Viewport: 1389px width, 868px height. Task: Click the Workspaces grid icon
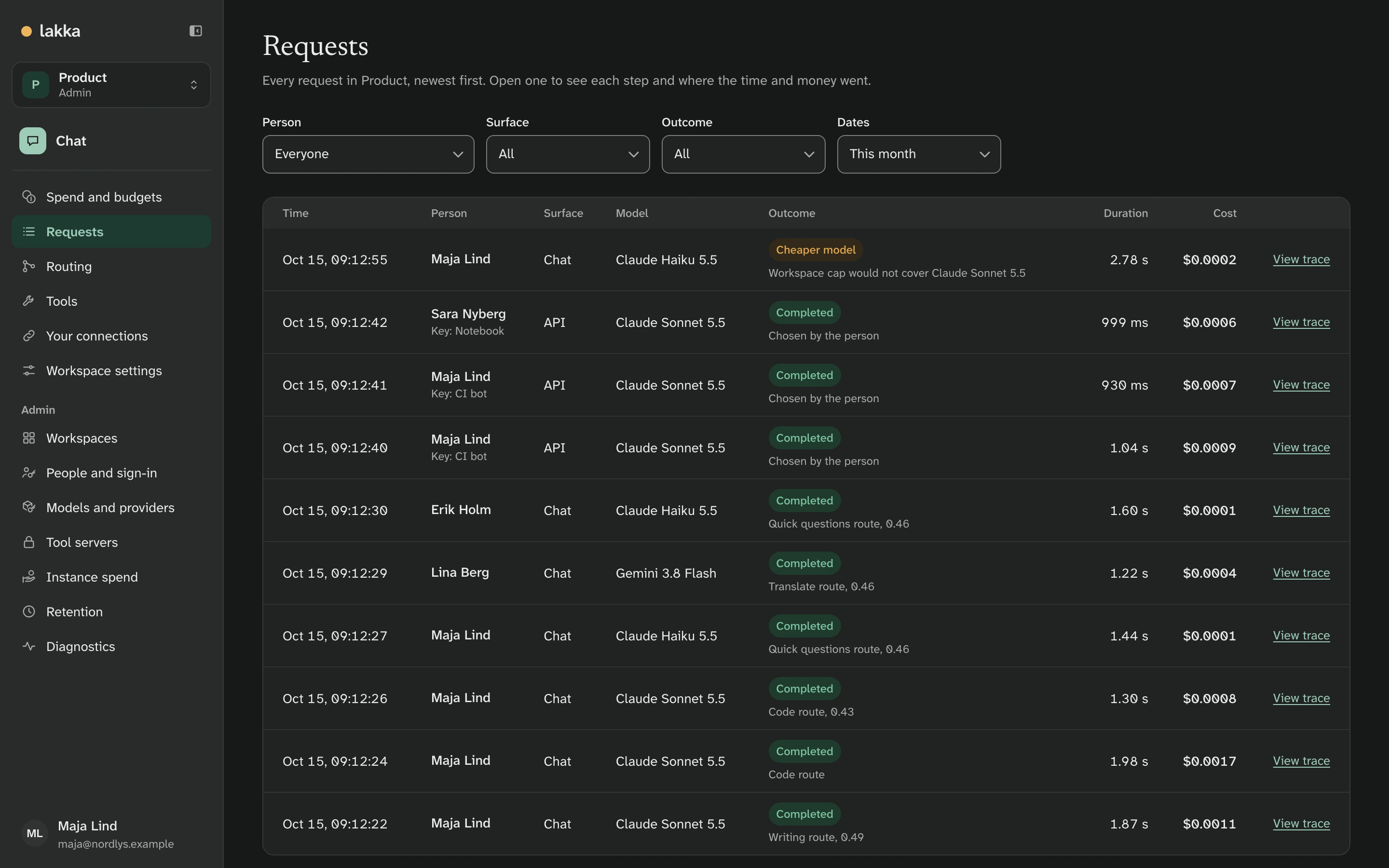pos(29,438)
